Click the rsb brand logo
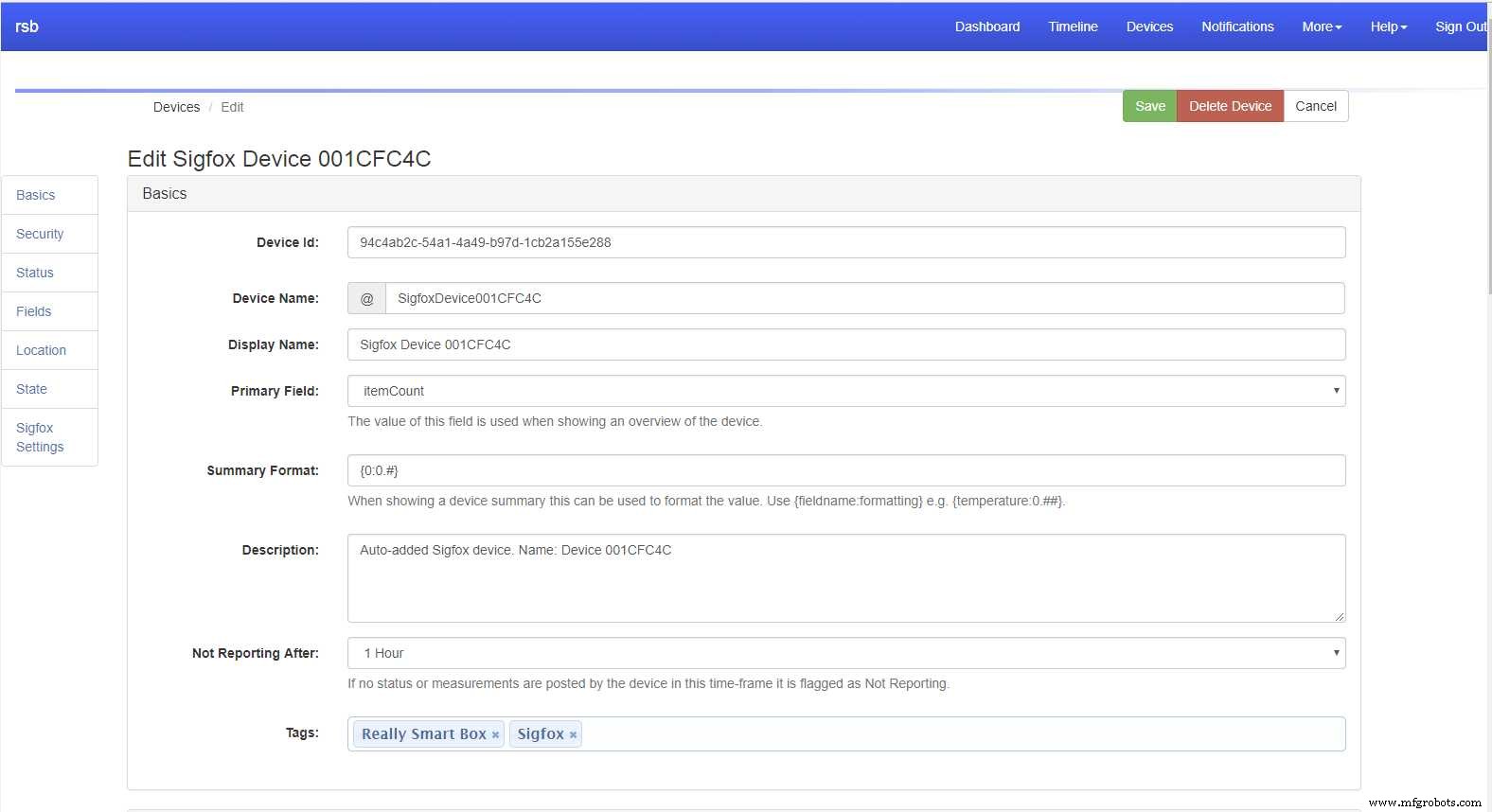Image resolution: width=1492 pixels, height=812 pixels. click(x=27, y=26)
